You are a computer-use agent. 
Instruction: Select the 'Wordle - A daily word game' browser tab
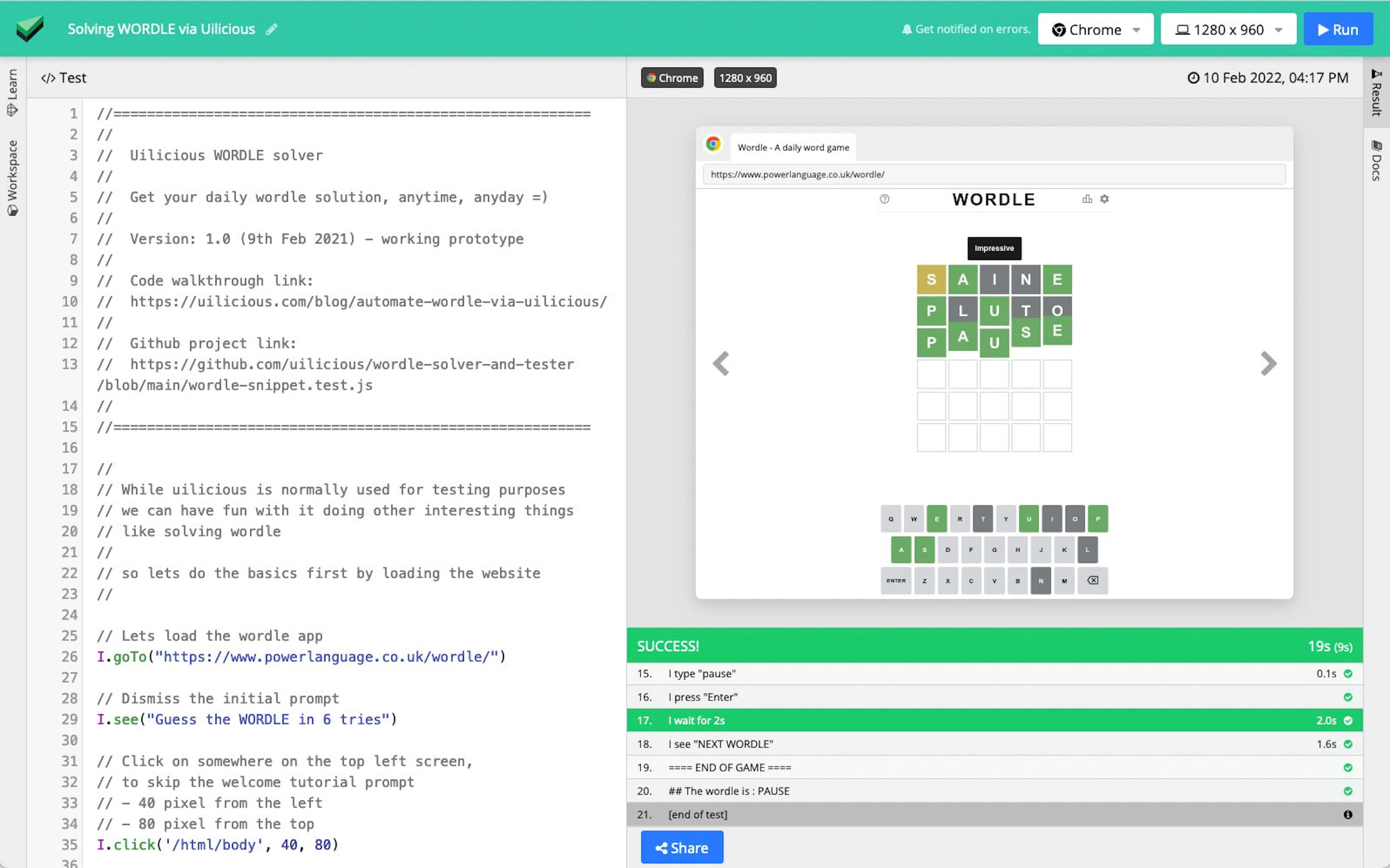pos(793,148)
